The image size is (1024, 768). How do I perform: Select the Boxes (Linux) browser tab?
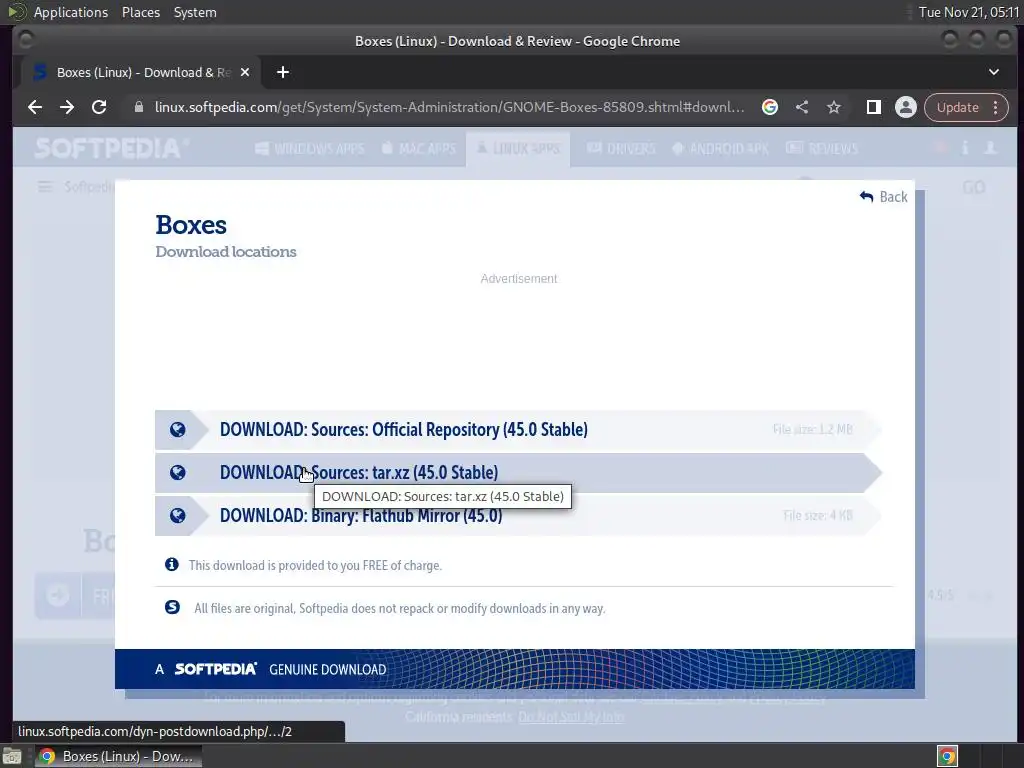[x=140, y=72]
